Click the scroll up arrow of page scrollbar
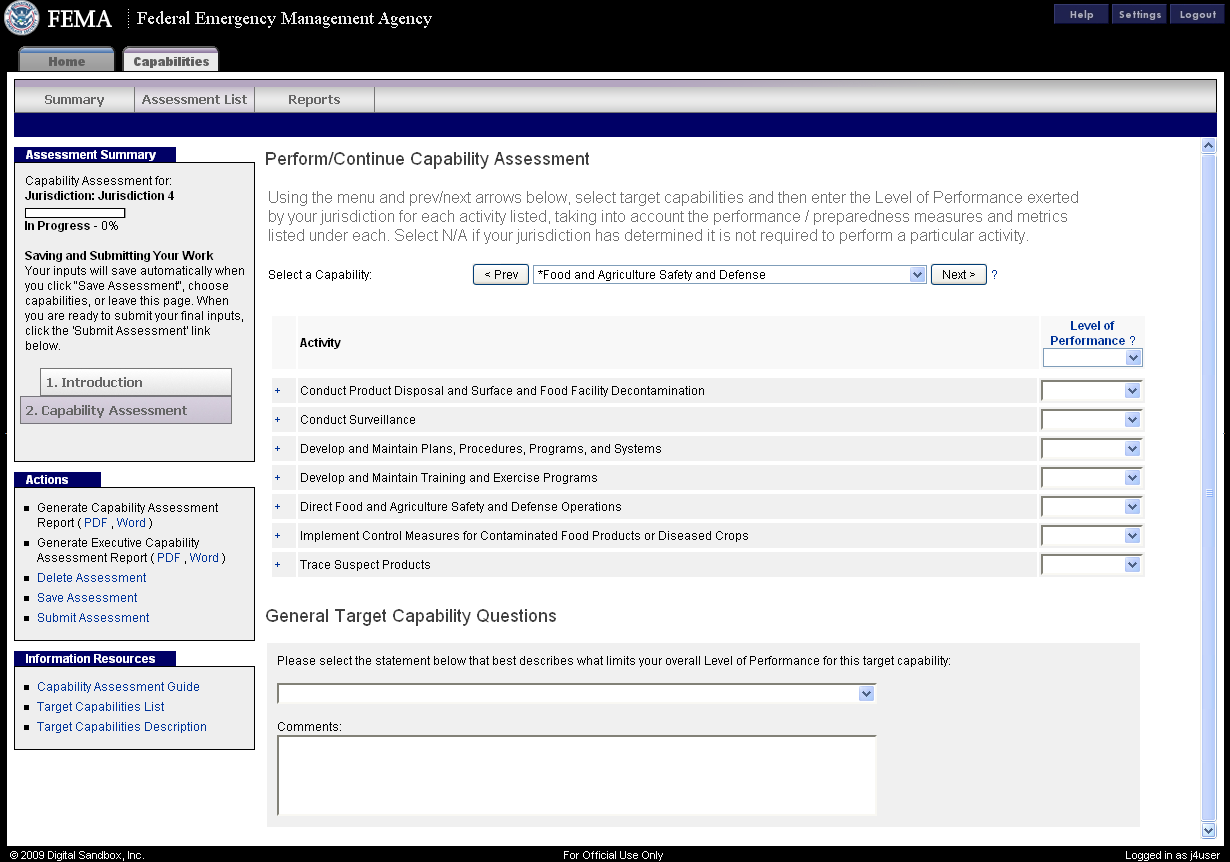The height and width of the screenshot is (862, 1230). point(1208,146)
